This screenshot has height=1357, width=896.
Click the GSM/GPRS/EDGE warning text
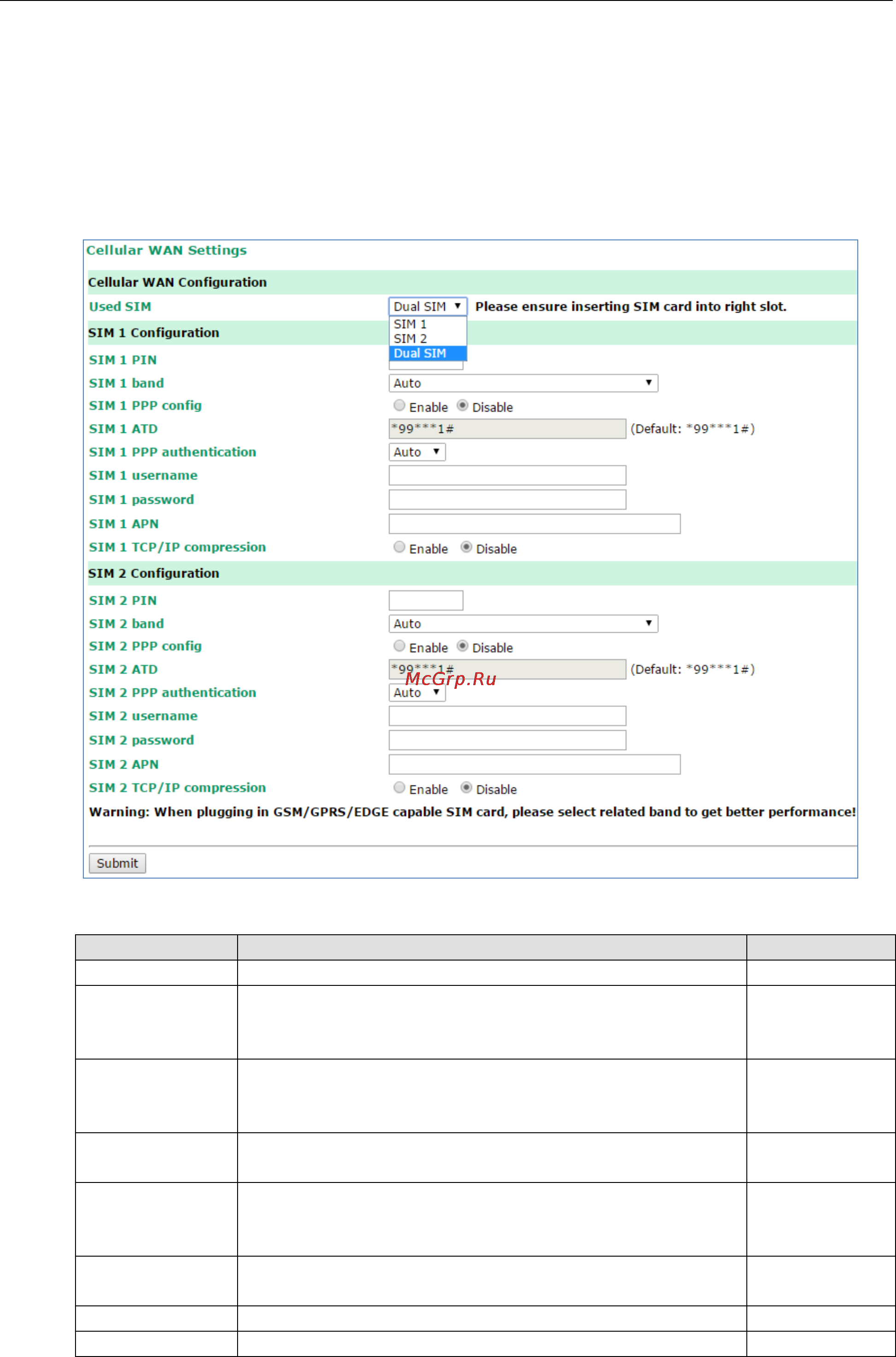[x=472, y=812]
